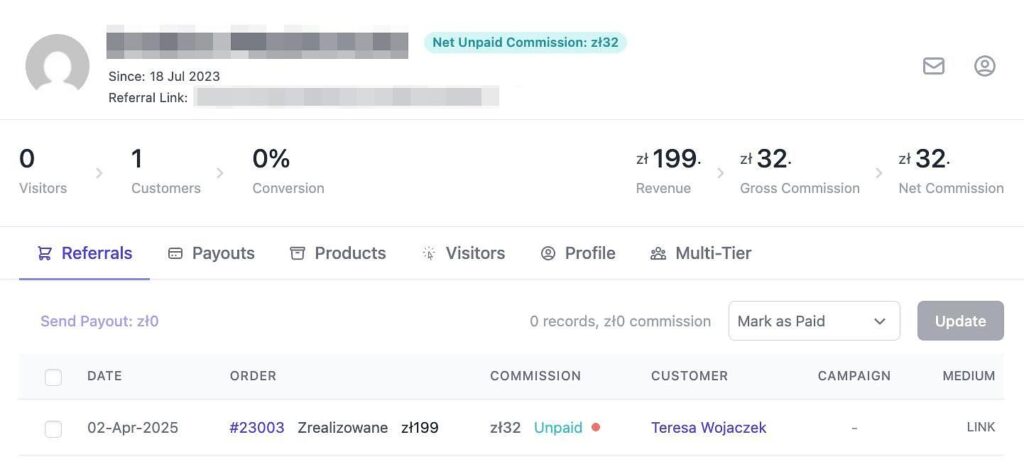This screenshot has width=1024, height=464.
Task: Open the user account circle icon
Action: 984,66
